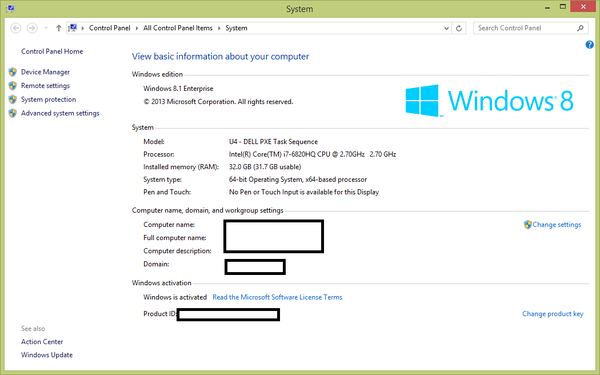Open Windows Update under See also
The image size is (600, 375).
click(47, 355)
